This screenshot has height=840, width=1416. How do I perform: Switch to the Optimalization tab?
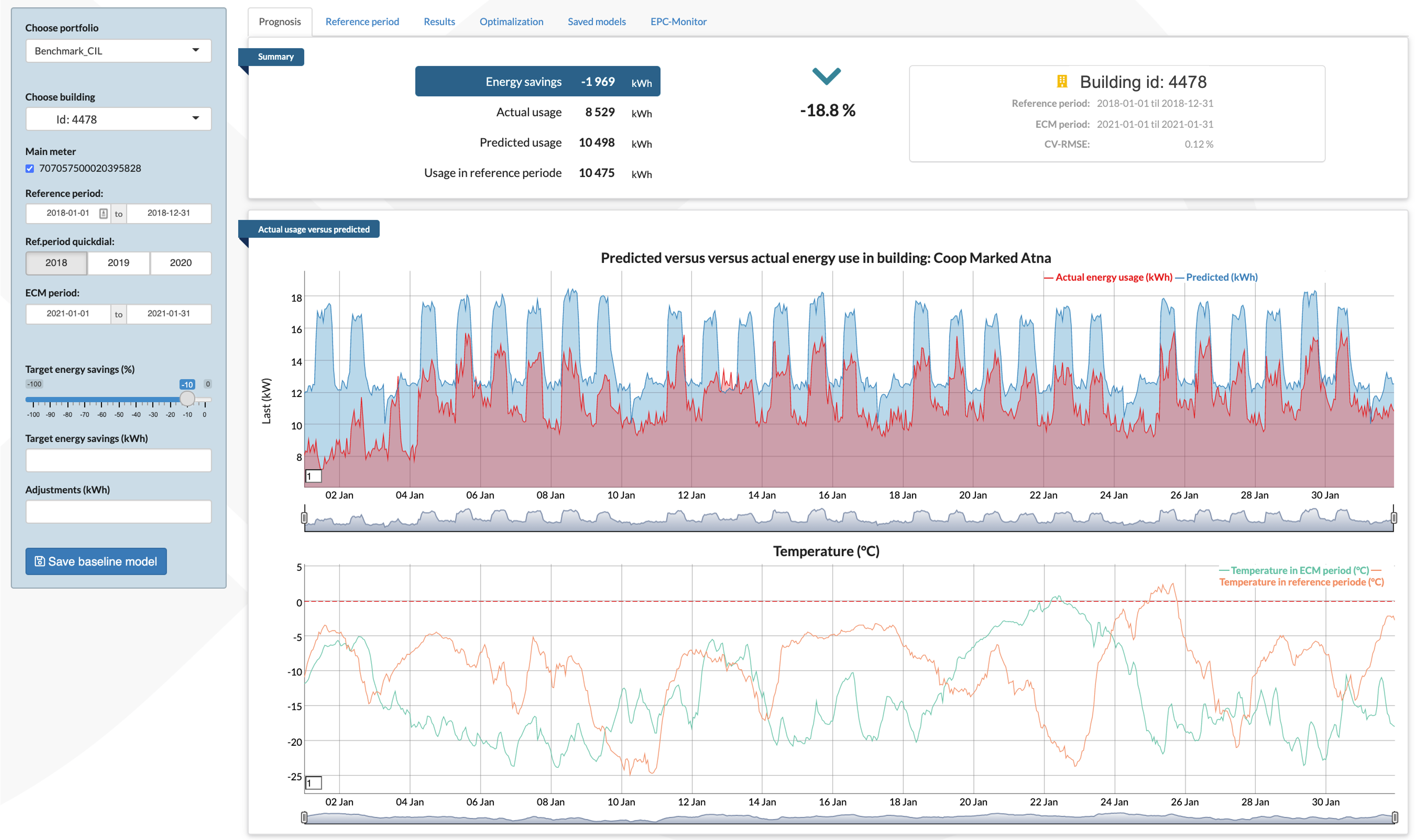tap(511, 21)
